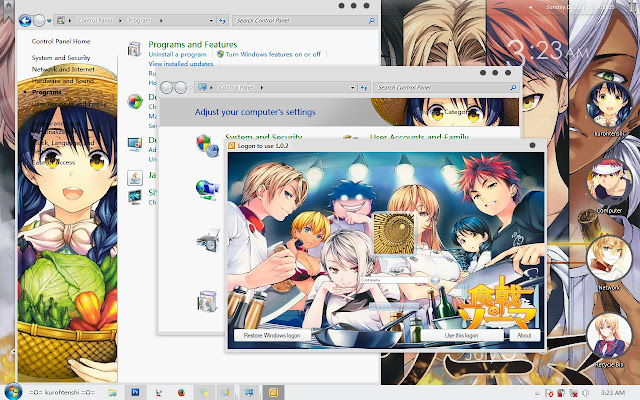
Task: Click the Programs and Features icon
Action: click(x=134, y=49)
